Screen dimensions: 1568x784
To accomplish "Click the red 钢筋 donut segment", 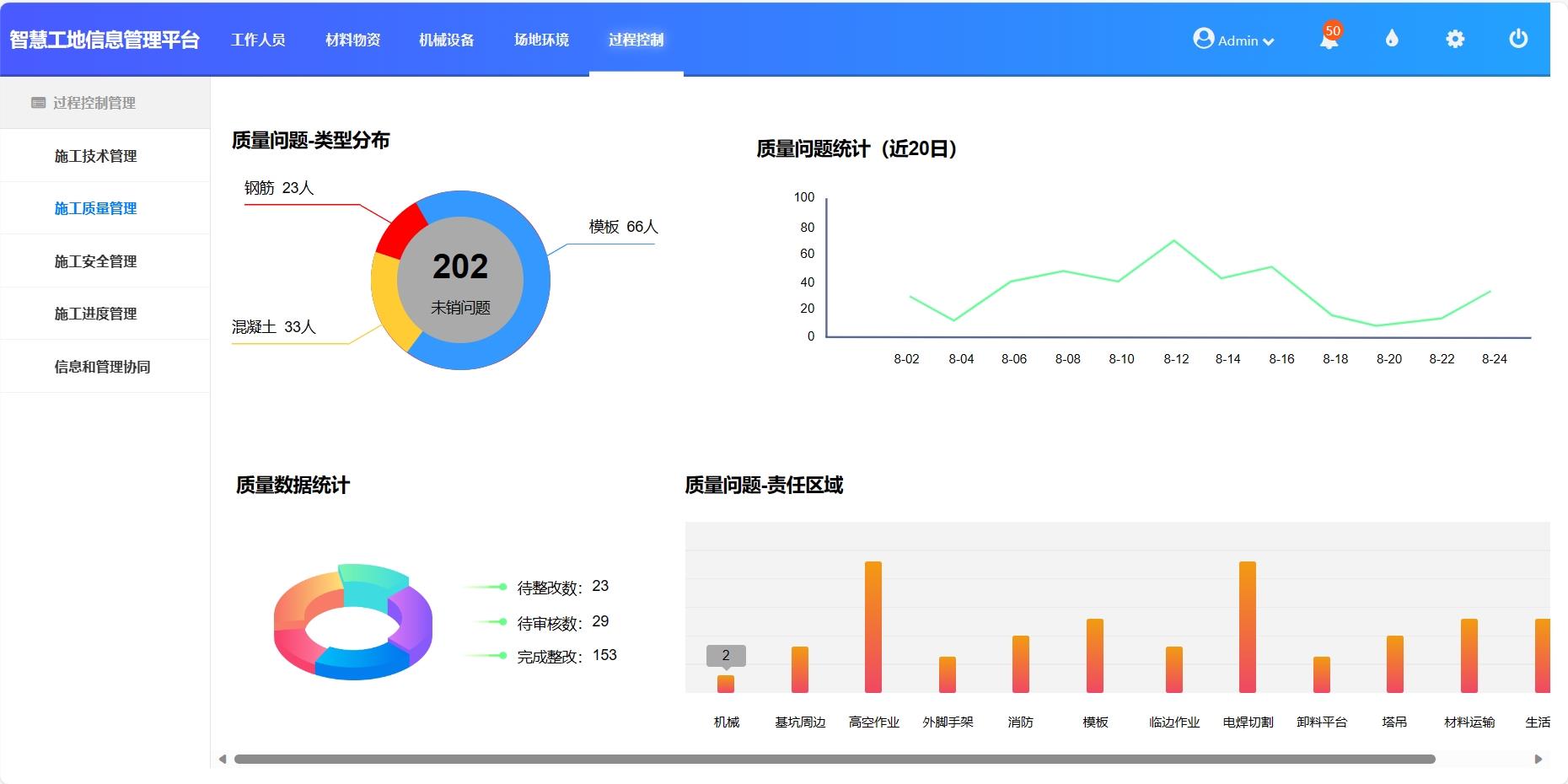I will 400,231.
